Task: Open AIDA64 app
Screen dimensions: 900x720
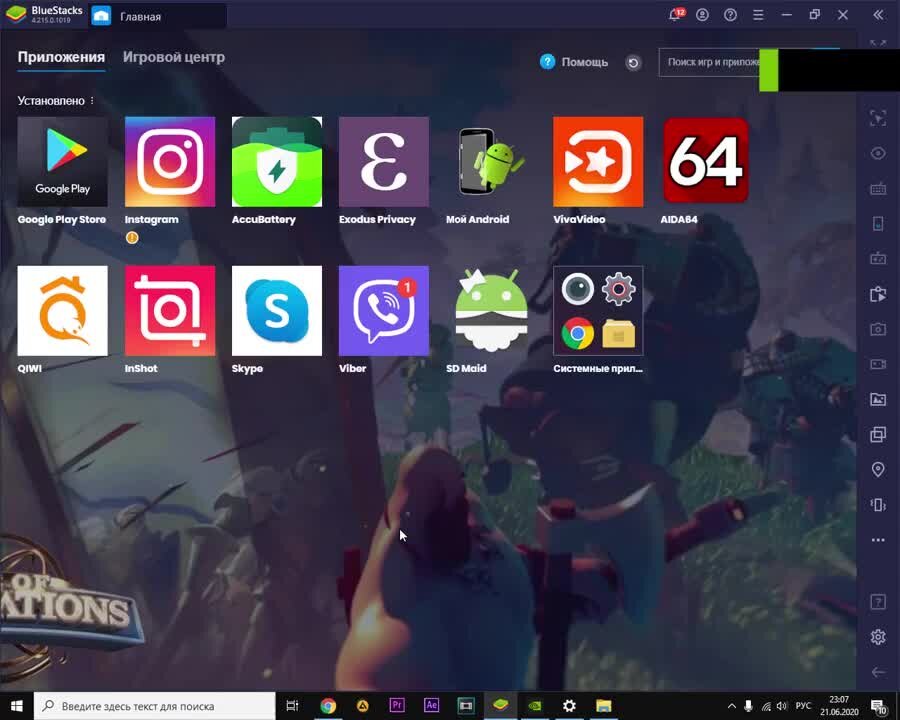Action: click(x=705, y=162)
